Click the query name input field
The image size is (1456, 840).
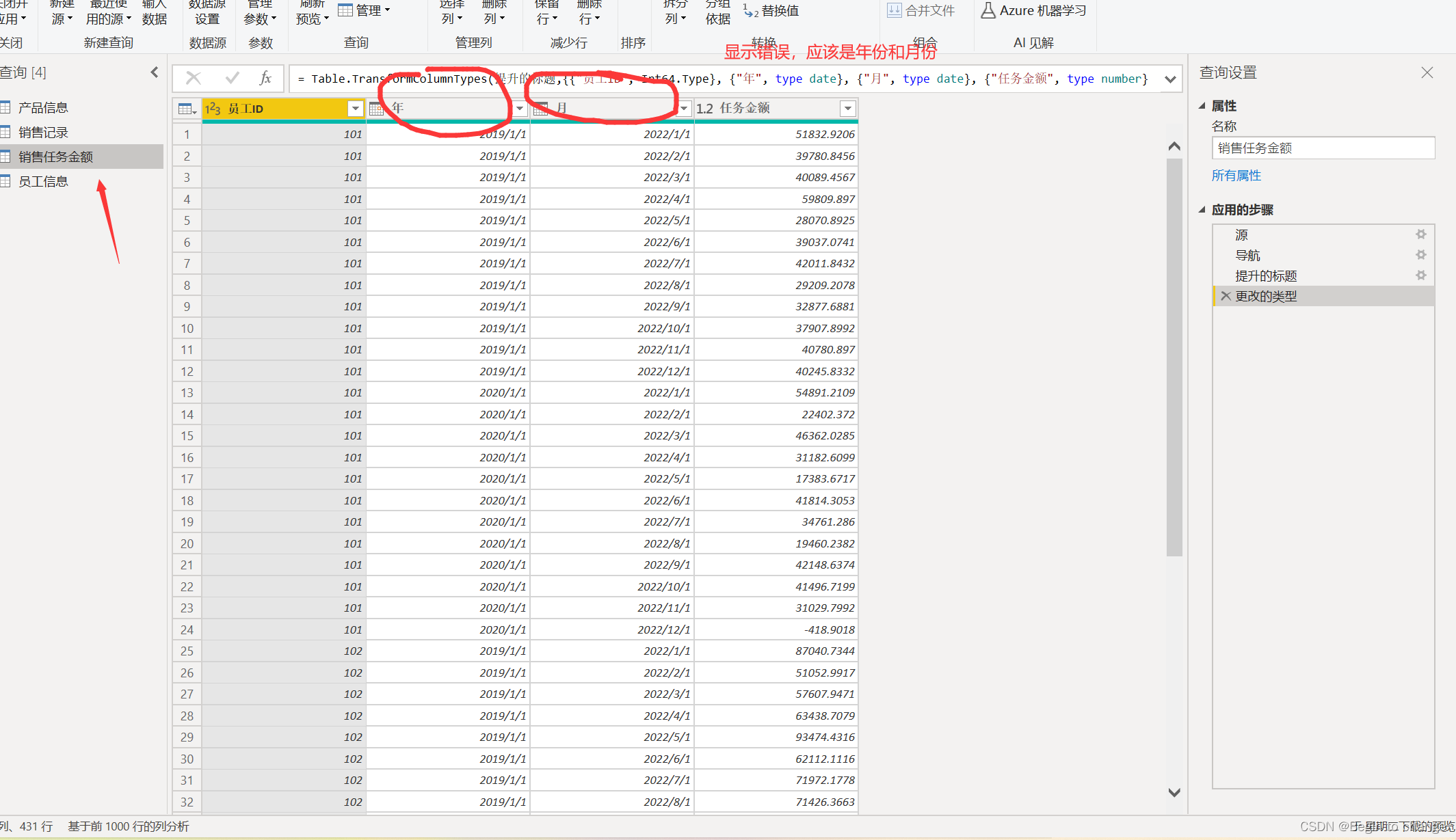pyautogui.click(x=1323, y=148)
